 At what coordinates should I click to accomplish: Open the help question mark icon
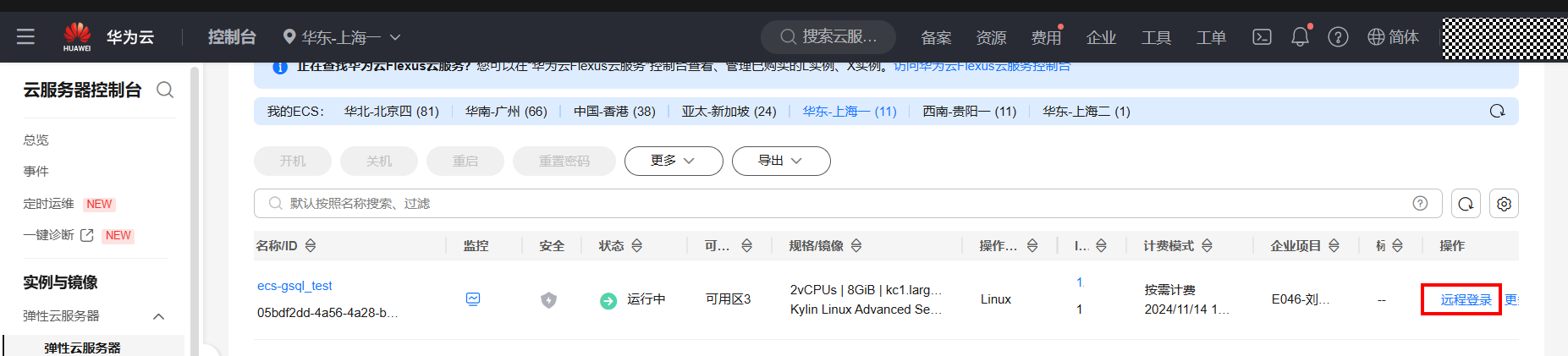pyautogui.click(x=1338, y=37)
